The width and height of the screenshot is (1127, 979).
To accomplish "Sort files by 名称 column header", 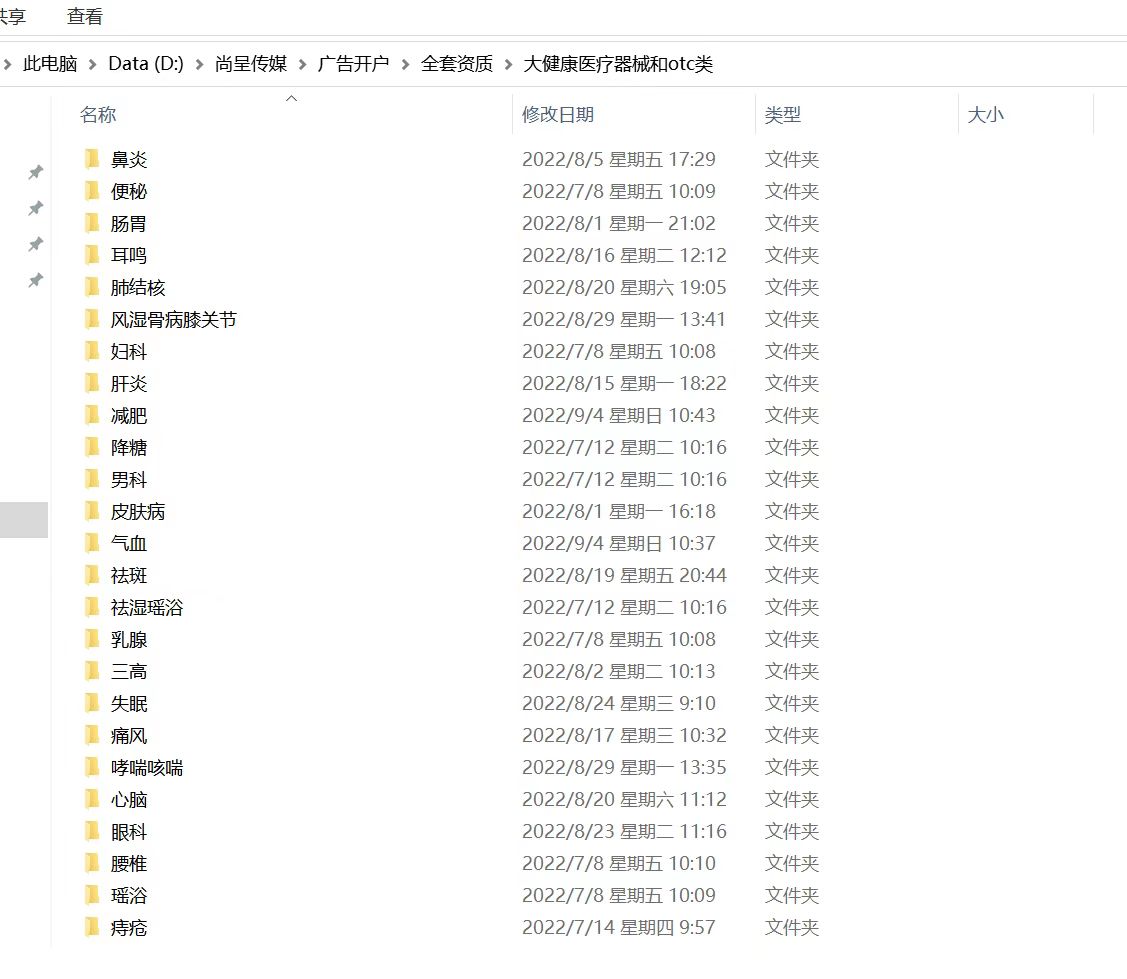I will point(98,115).
